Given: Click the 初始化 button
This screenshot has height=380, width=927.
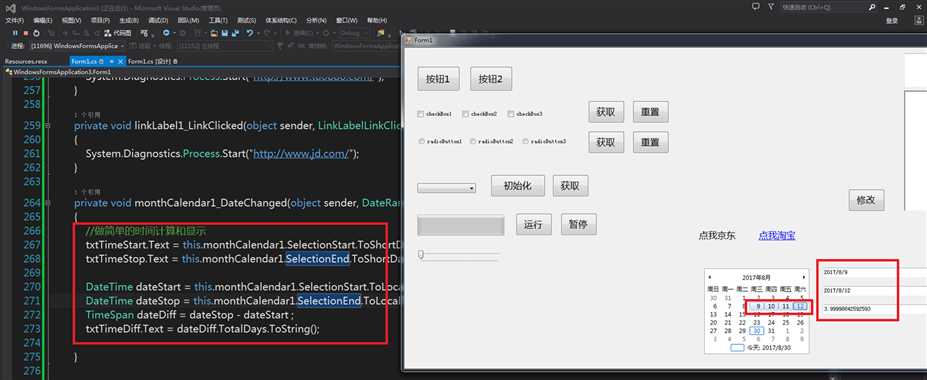Looking at the screenshot, I should click(517, 186).
